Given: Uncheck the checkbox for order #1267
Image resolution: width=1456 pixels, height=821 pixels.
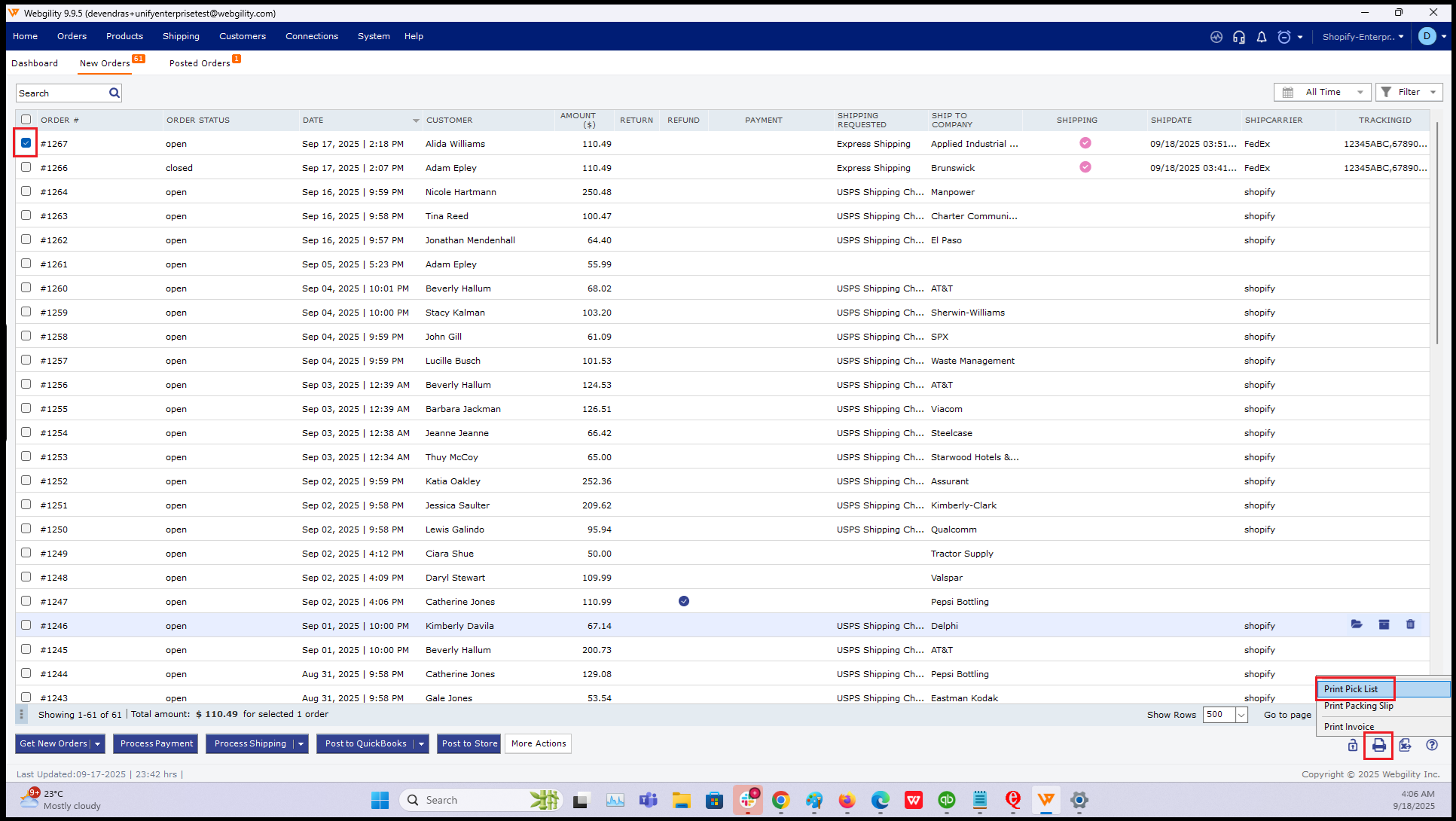Looking at the screenshot, I should (26, 143).
